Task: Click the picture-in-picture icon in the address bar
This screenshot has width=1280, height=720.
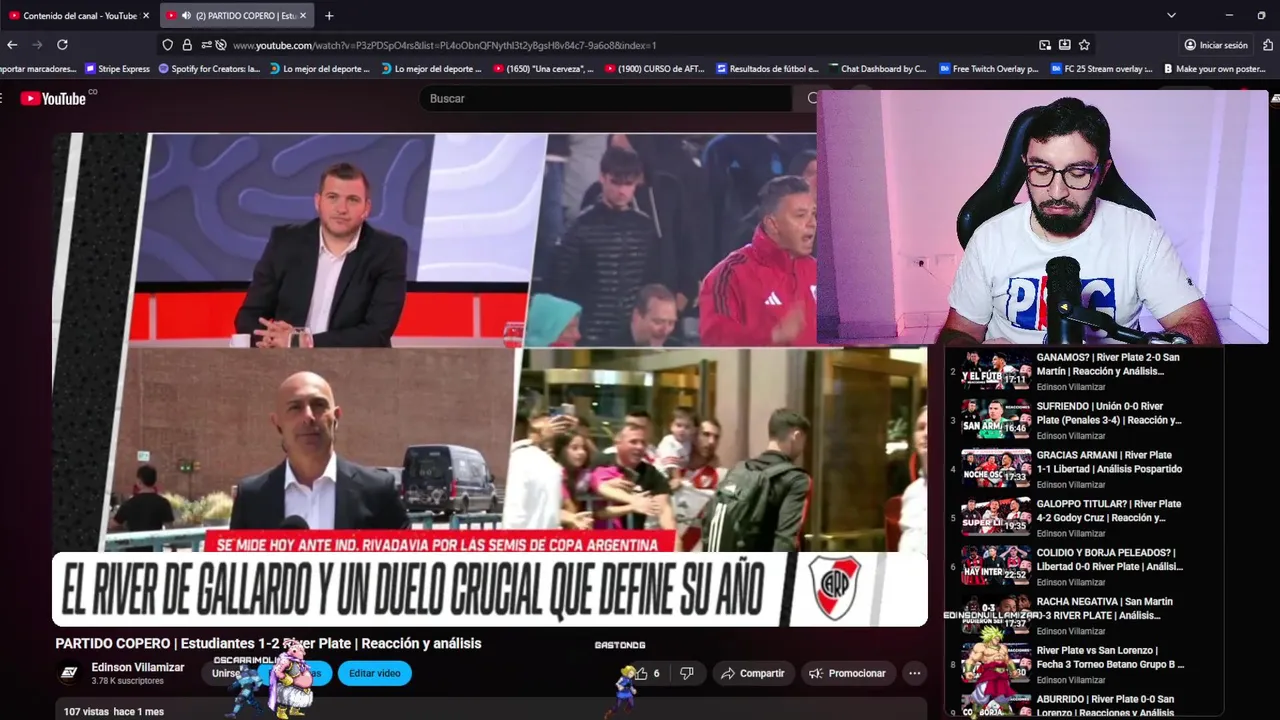Action: pyautogui.click(x=1045, y=45)
